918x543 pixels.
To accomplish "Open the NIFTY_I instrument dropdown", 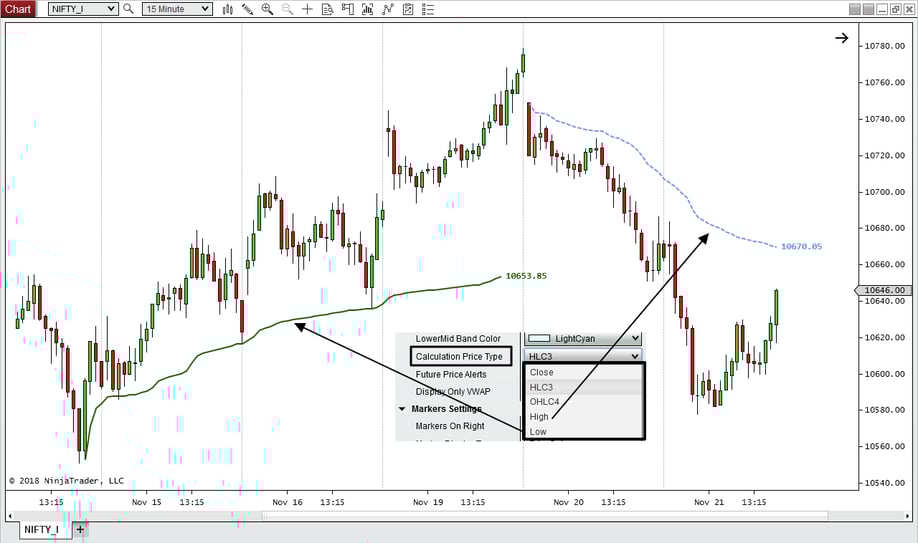I will (x=83, y=9).
